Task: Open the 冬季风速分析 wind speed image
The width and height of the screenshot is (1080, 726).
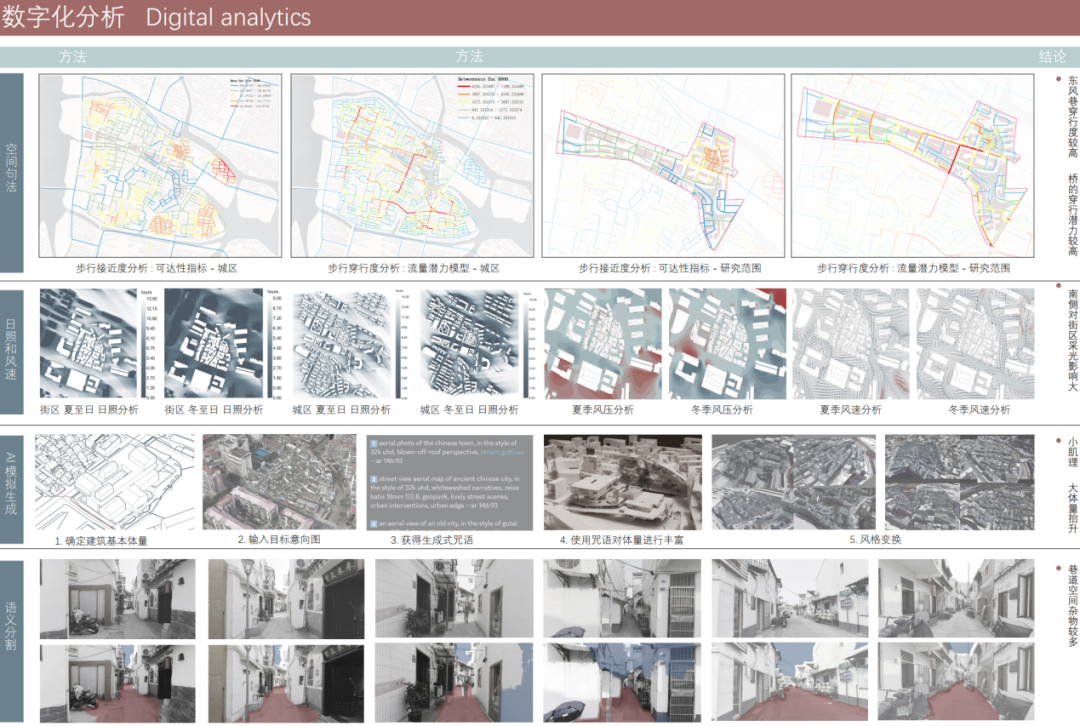Action: pyautogui.click(x=978, y=344)
